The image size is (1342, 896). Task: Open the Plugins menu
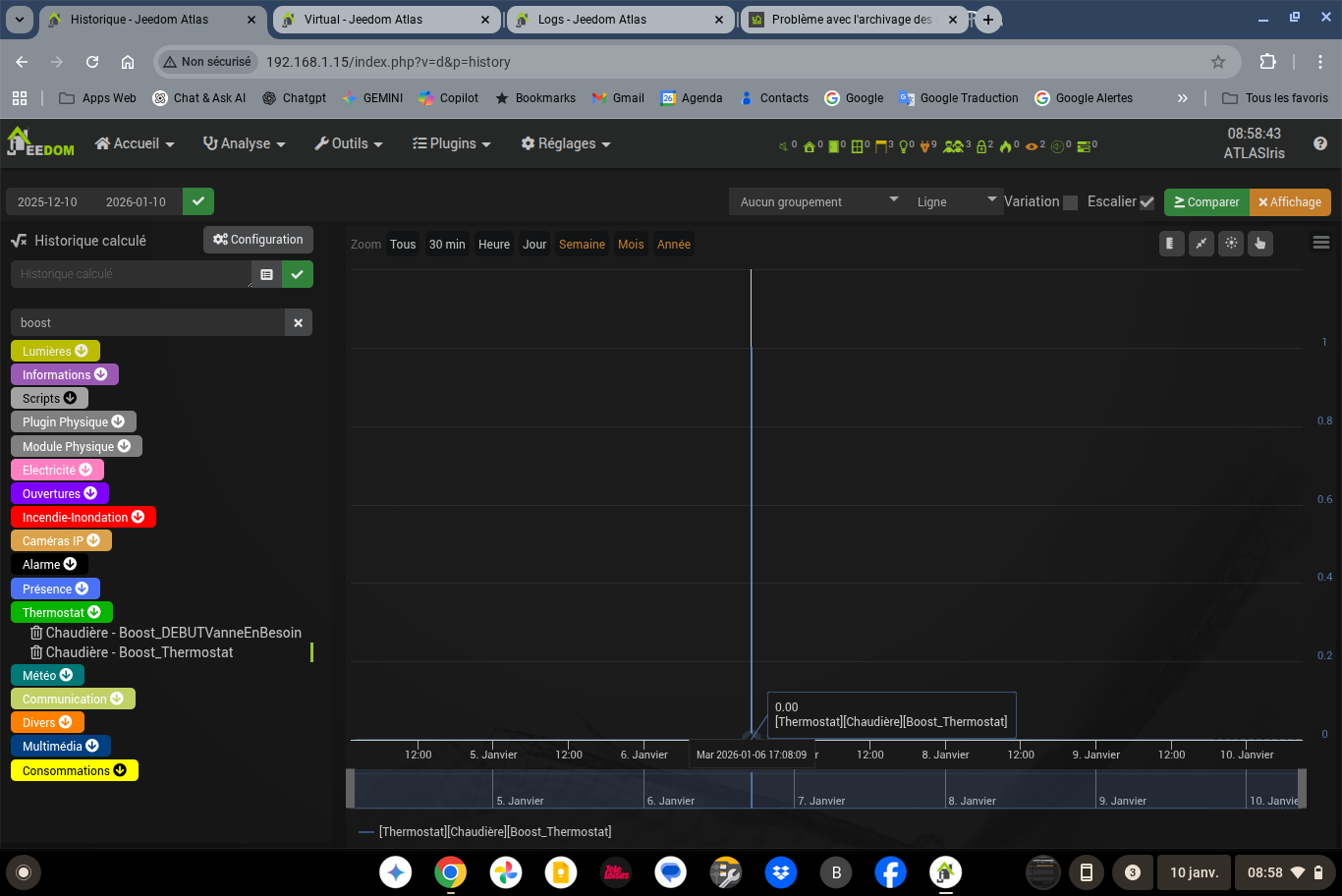(451, 143)
